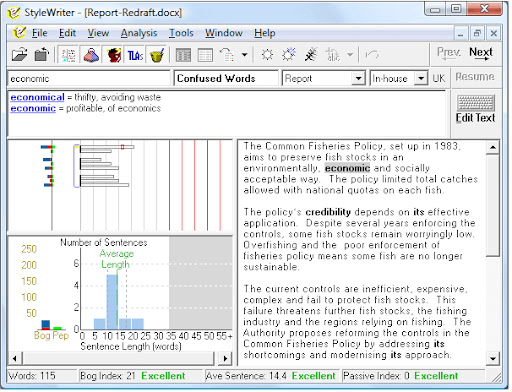Click the text scrollbar down arrow
The height and width of the screenshot is (392, 512).
[493, 359]
